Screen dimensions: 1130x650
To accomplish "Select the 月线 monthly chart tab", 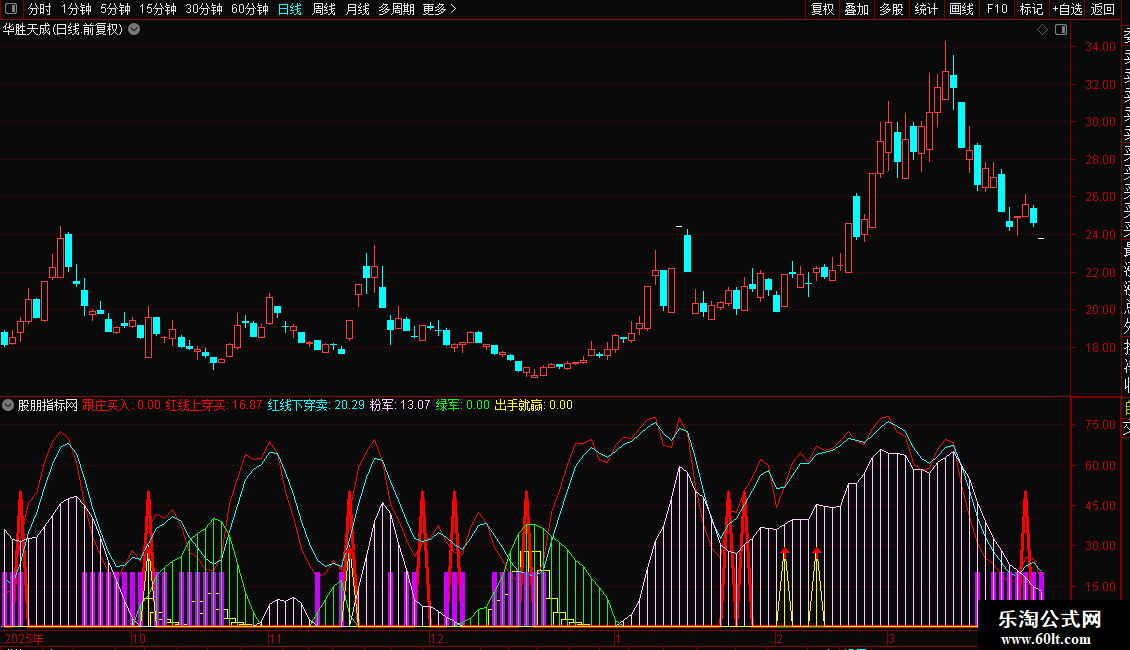I will coord(357,9).
